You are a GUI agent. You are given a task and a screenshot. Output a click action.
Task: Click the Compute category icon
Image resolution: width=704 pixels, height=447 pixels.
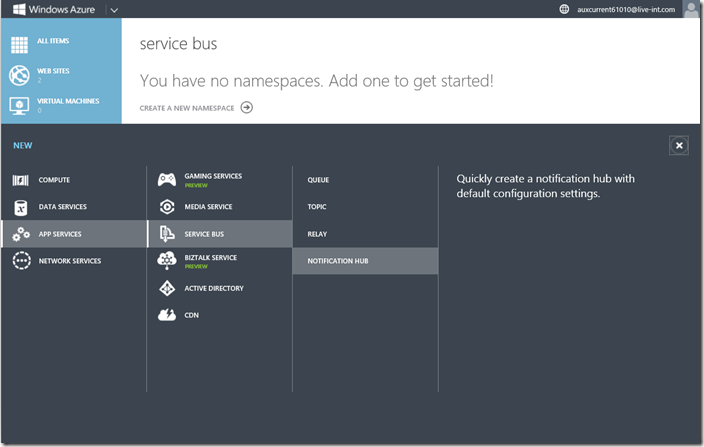[21, 180]
